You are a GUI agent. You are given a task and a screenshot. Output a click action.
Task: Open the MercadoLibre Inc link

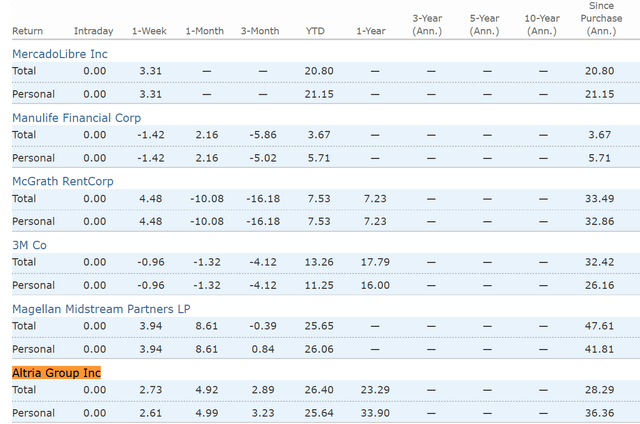(x=60, y=54)
